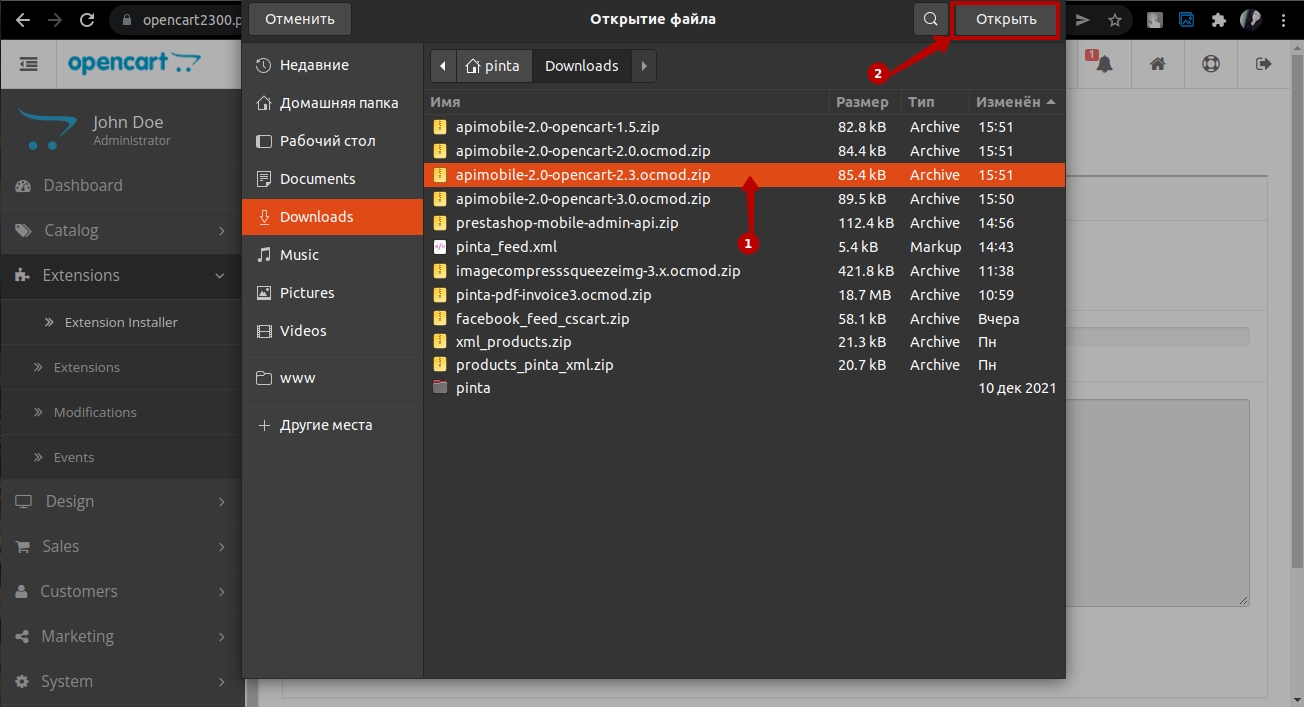
Task: Select pinta_feed.xml file
Action: [744, 247]
